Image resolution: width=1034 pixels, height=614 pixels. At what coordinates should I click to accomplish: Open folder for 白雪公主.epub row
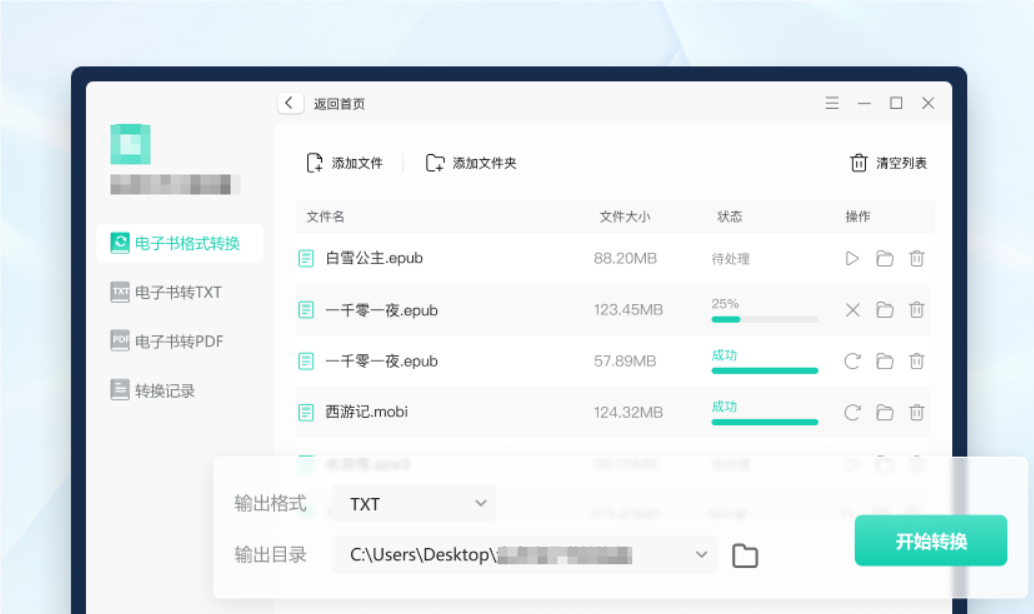click(884, 259)
